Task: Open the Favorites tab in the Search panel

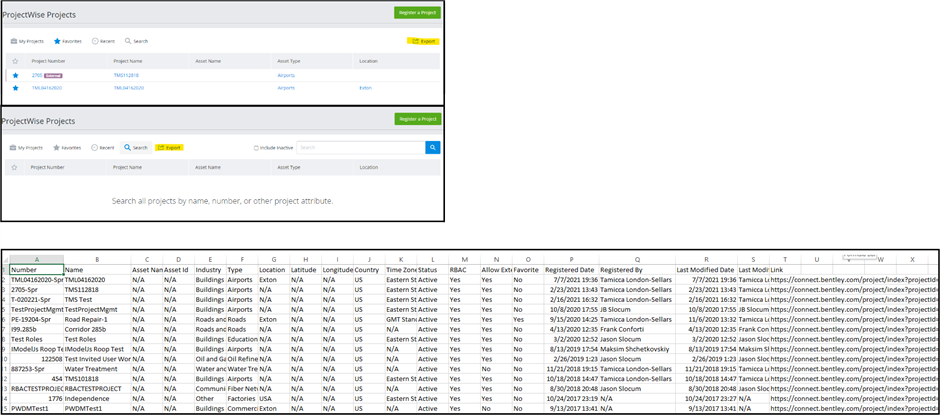Action: point(67,148)
